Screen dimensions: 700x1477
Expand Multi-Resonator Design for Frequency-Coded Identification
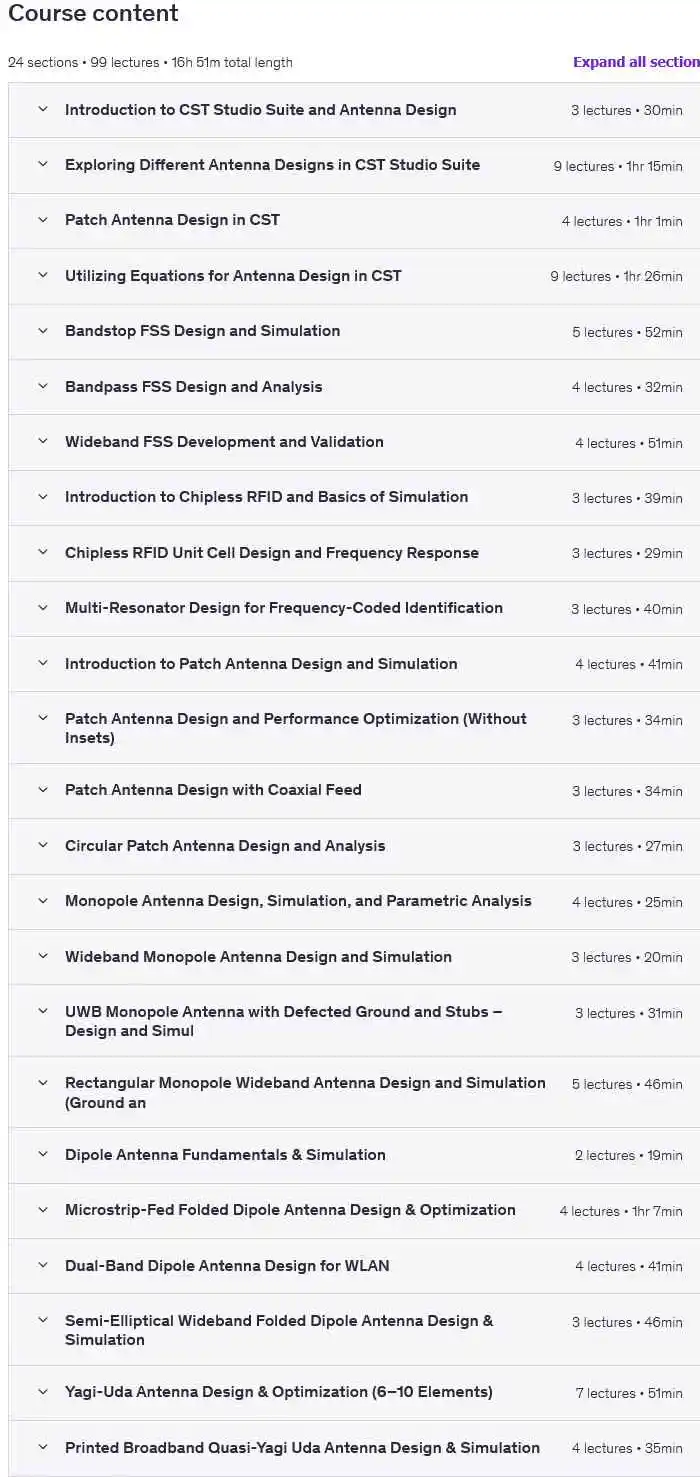tap(283, 608)
